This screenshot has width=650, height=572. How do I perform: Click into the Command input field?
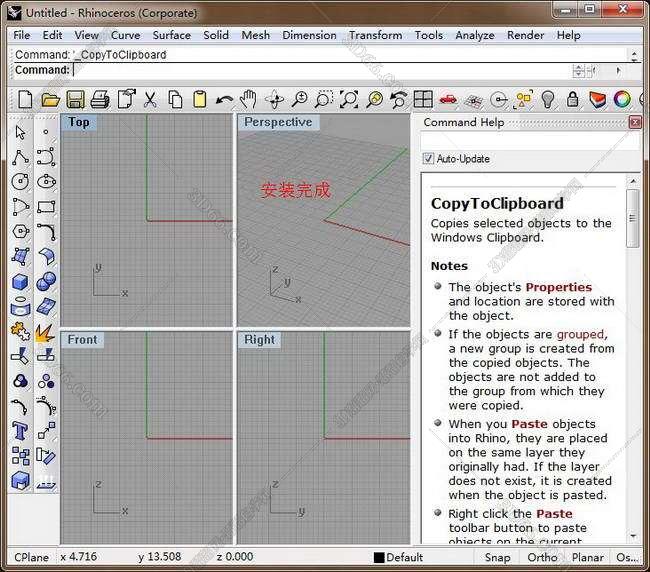pos(321,70)
